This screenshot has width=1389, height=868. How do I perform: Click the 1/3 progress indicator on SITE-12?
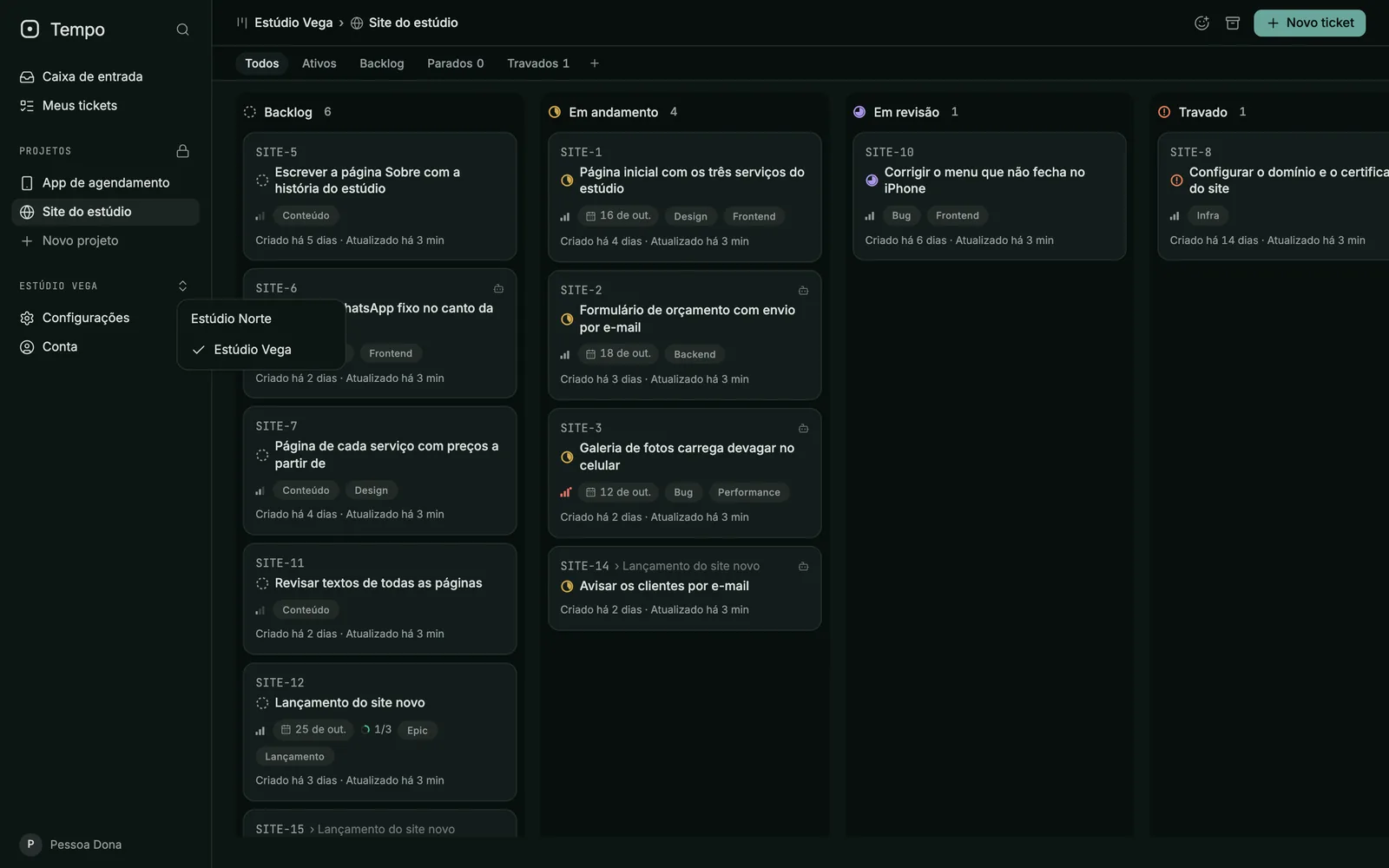coord(376,730)
